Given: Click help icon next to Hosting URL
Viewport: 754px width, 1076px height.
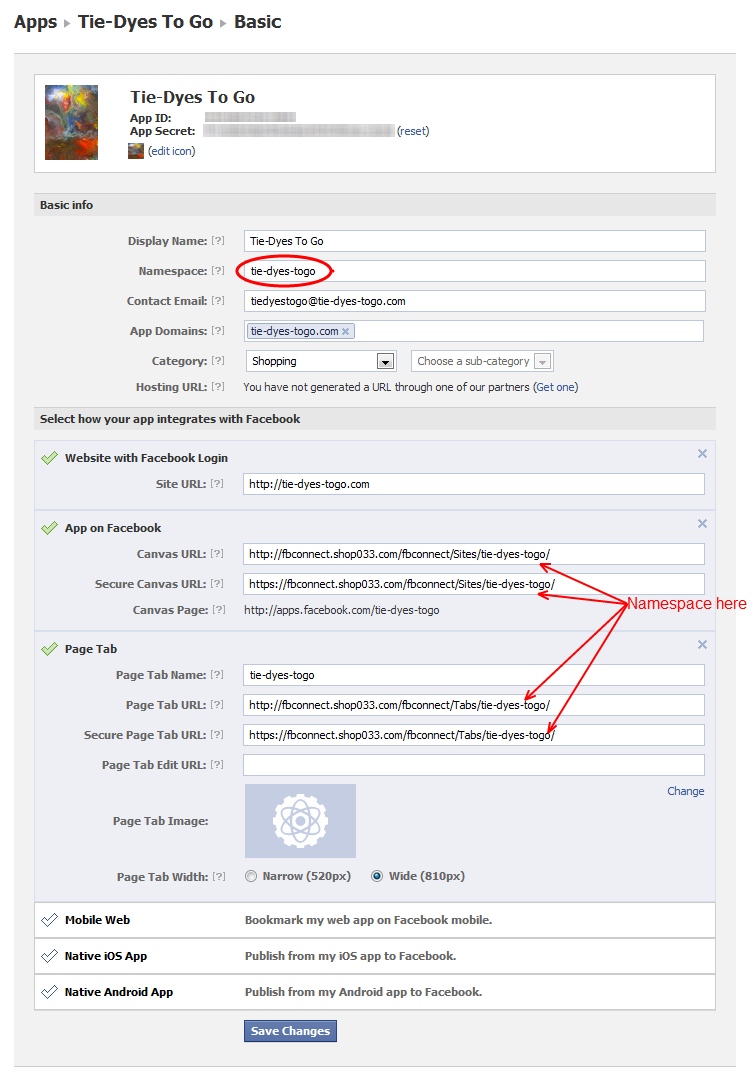Looking at the screenshot, I should 218,387.
